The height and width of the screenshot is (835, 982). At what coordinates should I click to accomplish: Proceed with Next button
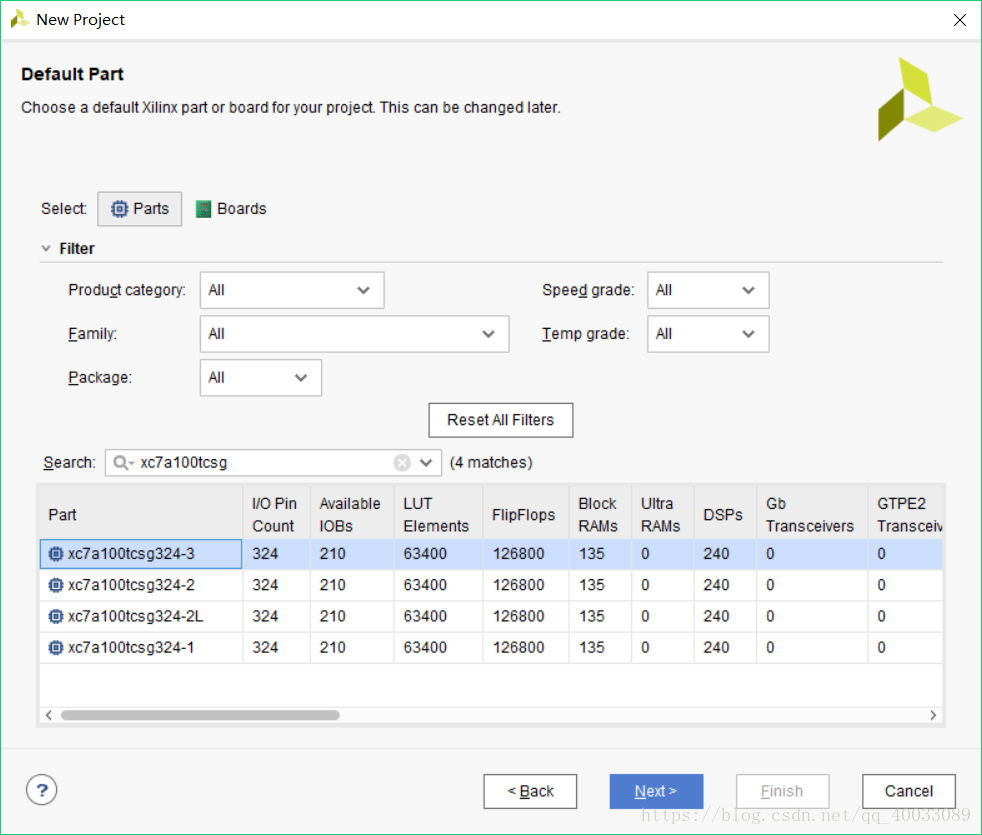click(656, 791)
